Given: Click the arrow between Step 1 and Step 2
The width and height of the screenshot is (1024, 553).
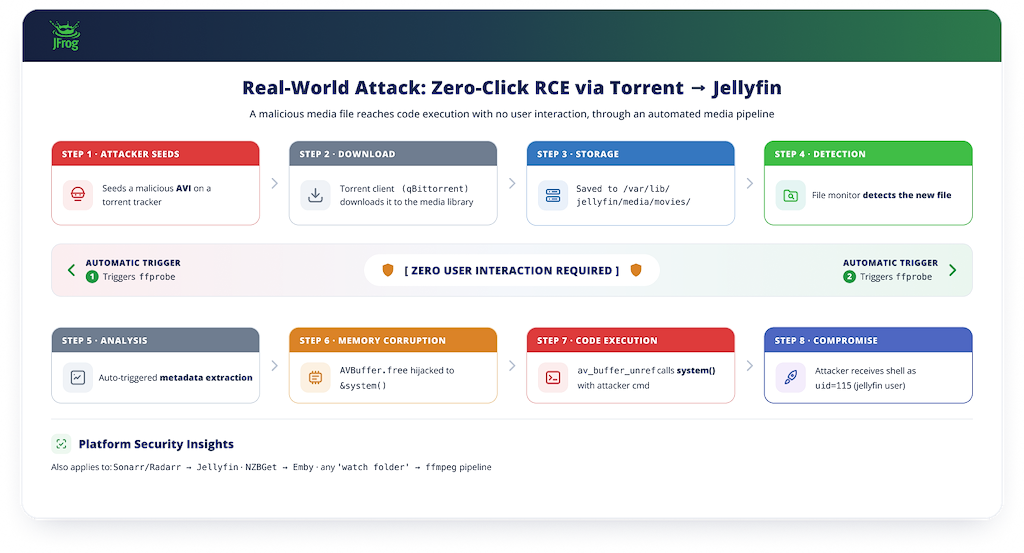Looking at the screenshot, I should tap(274, 183).
